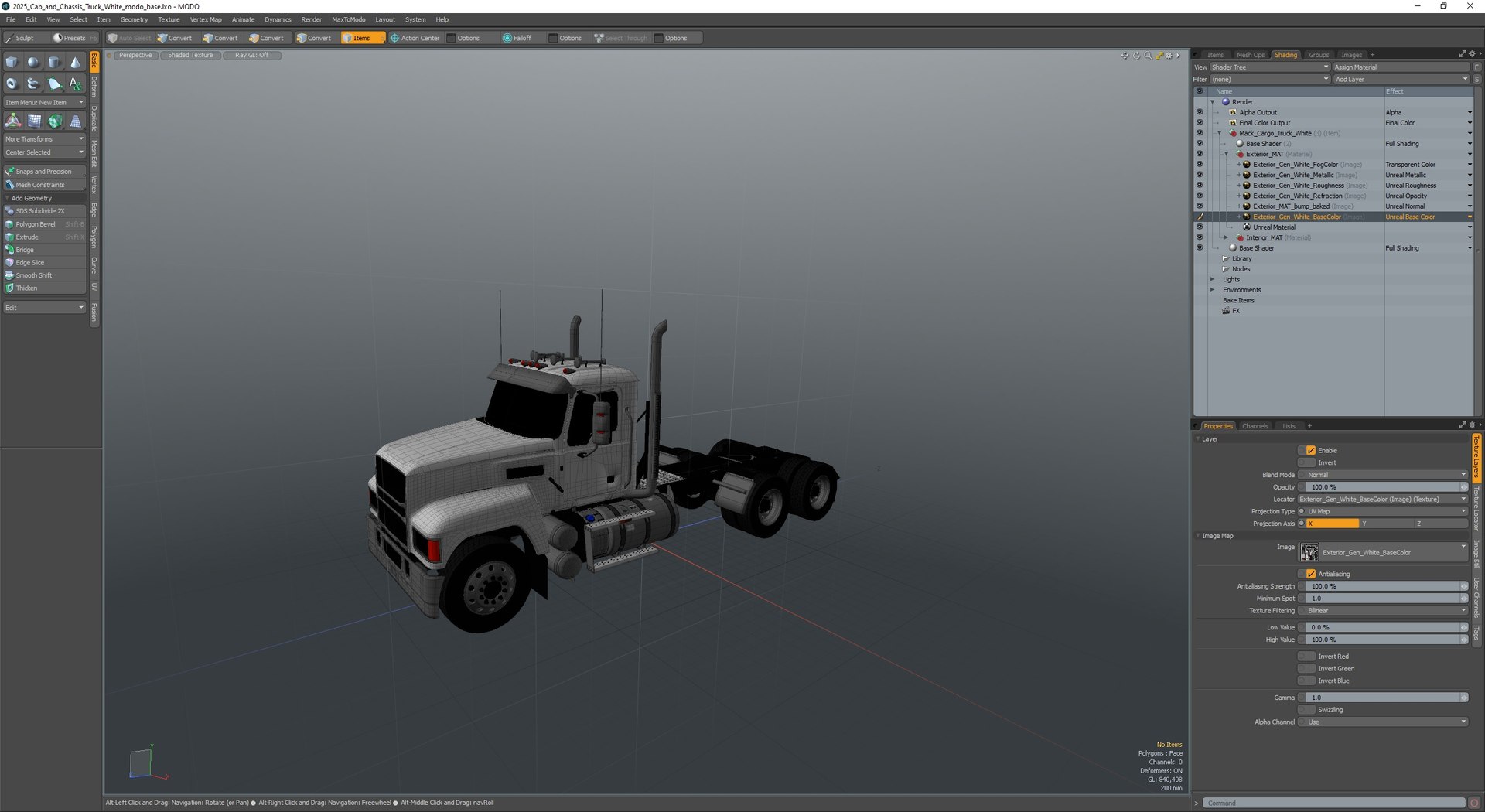Pick the Text tool with A& icon
This screenshot has width=1485, height=812.
pos(75,84)
